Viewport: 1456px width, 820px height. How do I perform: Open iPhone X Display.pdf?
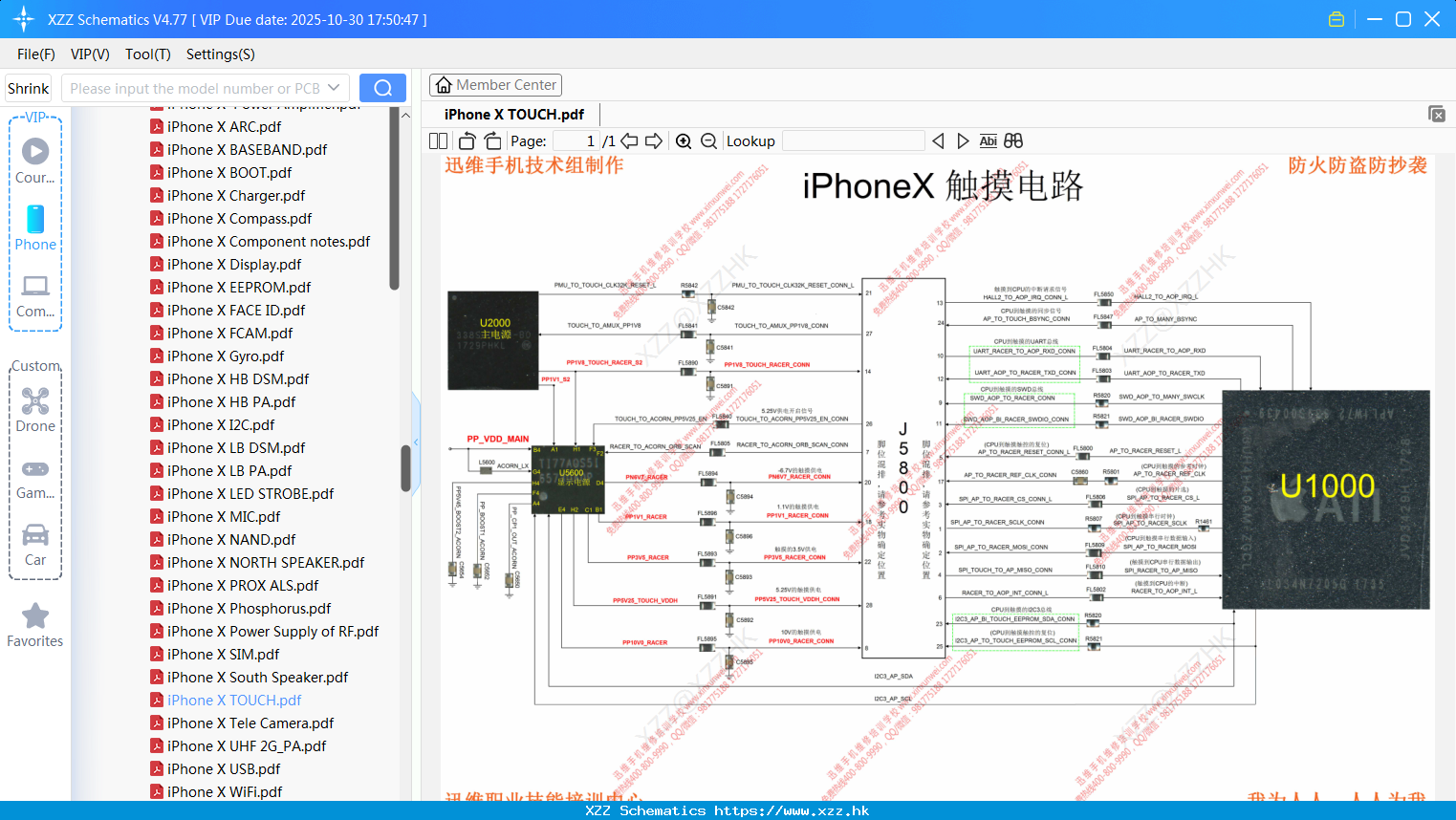click(234, 264)
